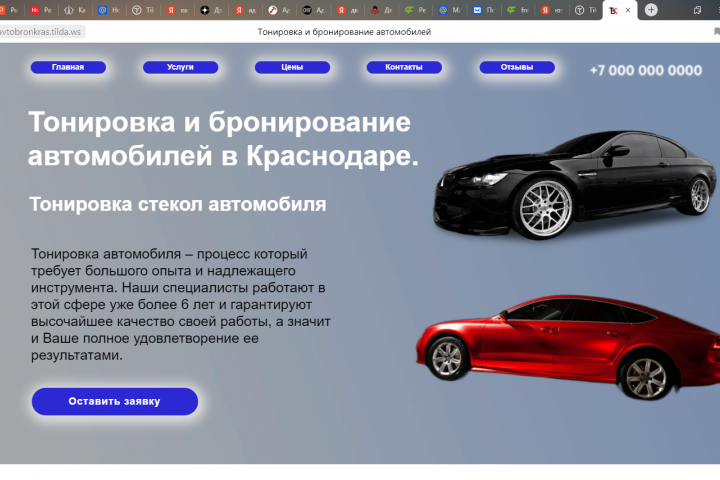The width and height of the screenshot is (720, 480).
Task: Open the Yandex tab labeled ка
Action: 176,10
